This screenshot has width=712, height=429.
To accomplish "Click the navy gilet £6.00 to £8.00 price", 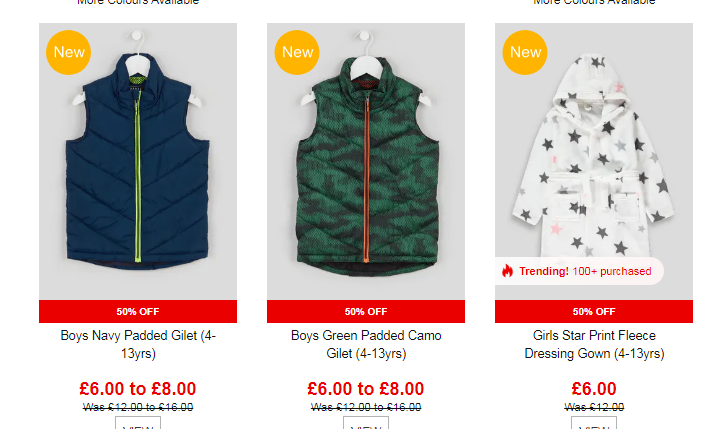I will 138,389.
